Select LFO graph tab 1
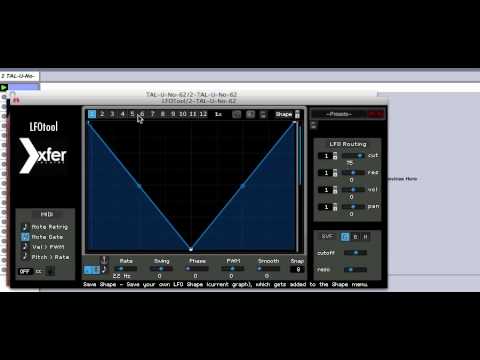The image size is (480, 360). point(92,114)
